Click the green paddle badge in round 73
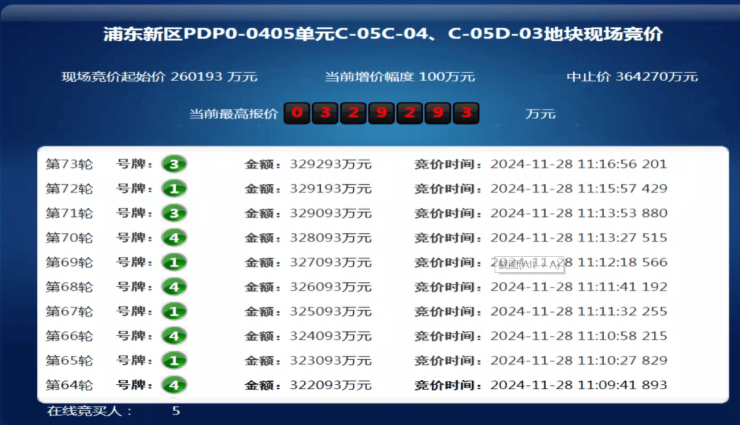The height and width of the screenshot is (425, 740). click(174, 164)
